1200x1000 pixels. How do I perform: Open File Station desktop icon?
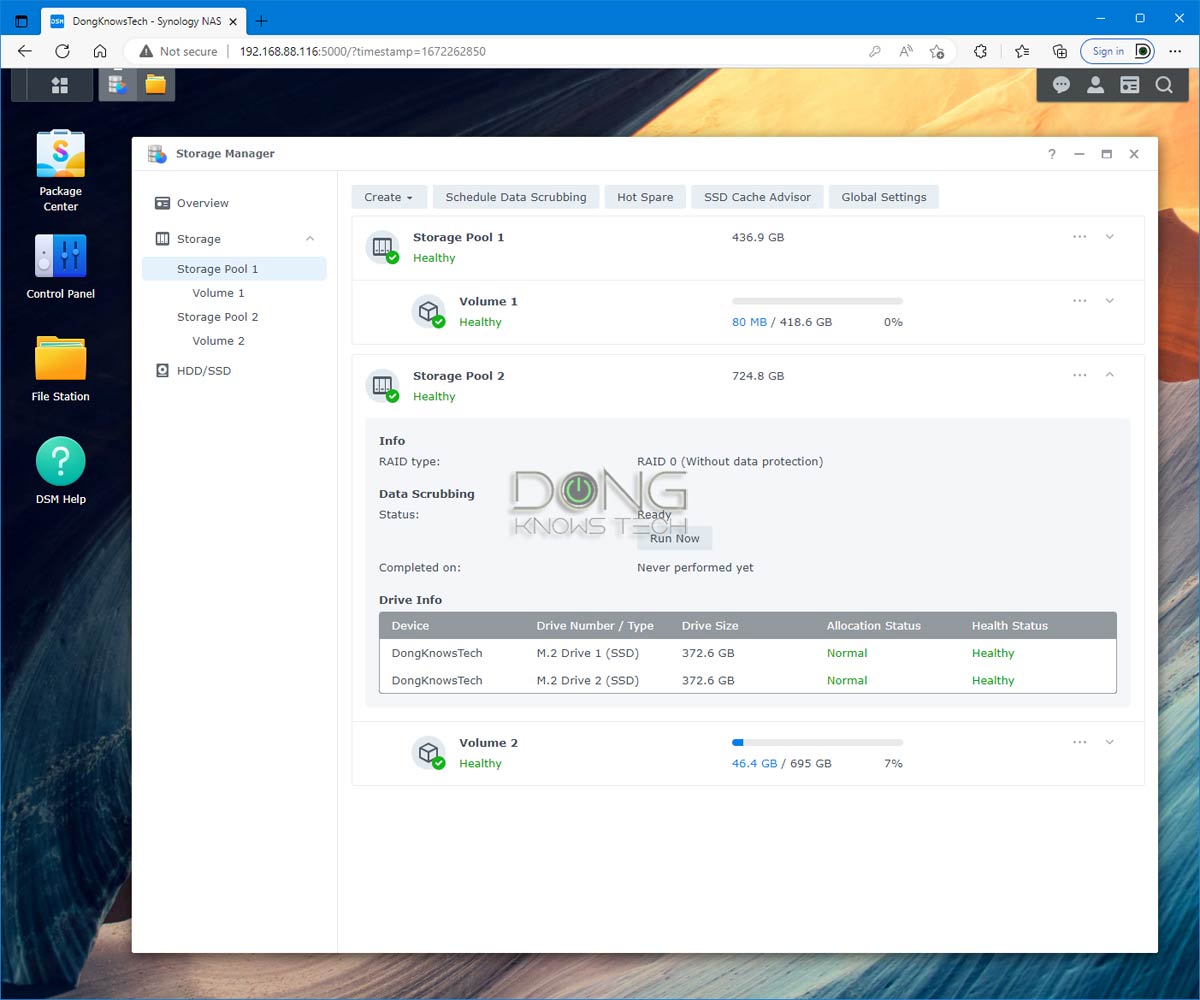click(x=60, y=369)
